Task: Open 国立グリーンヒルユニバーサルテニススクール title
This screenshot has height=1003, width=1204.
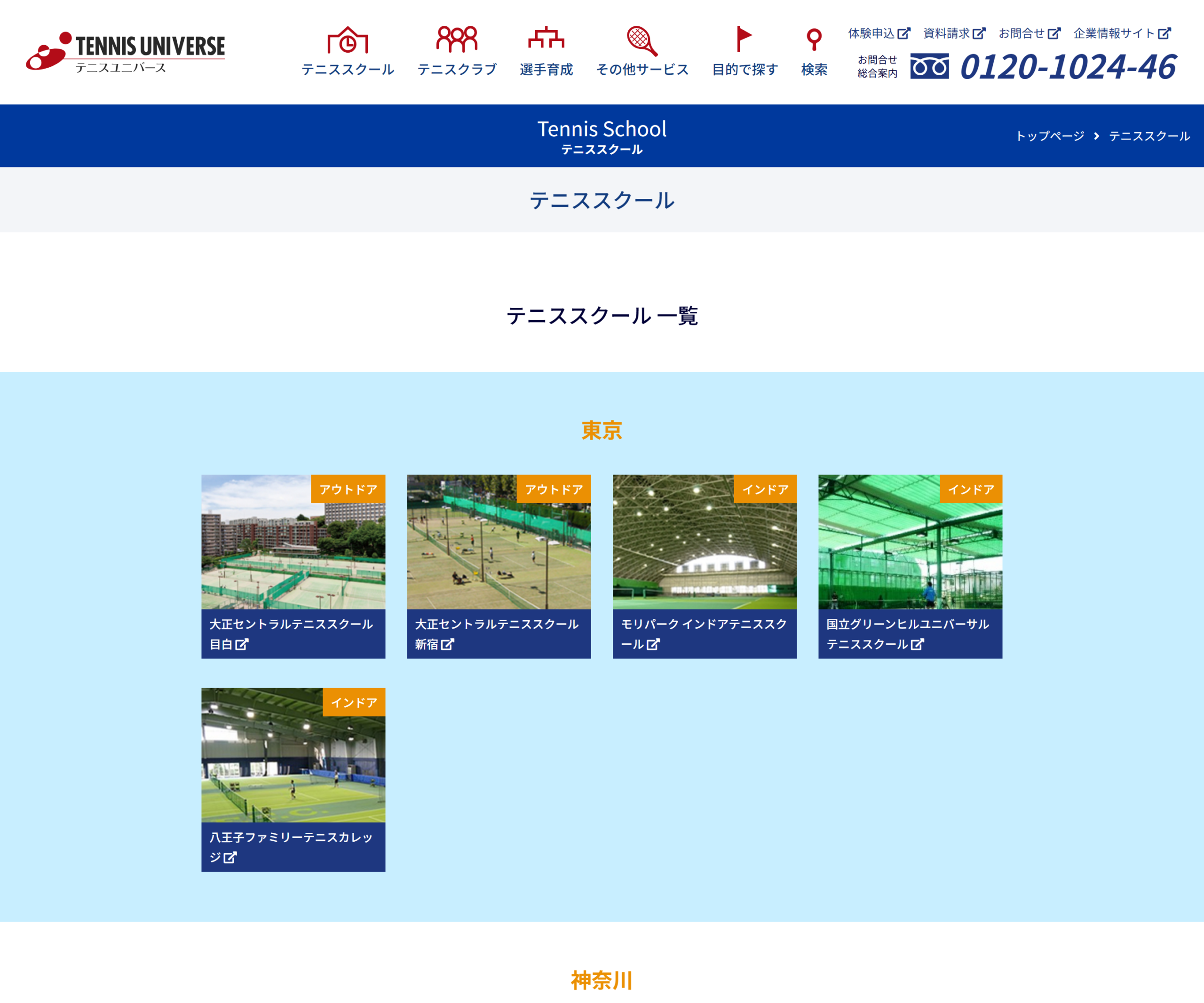Action: point(911,634)
